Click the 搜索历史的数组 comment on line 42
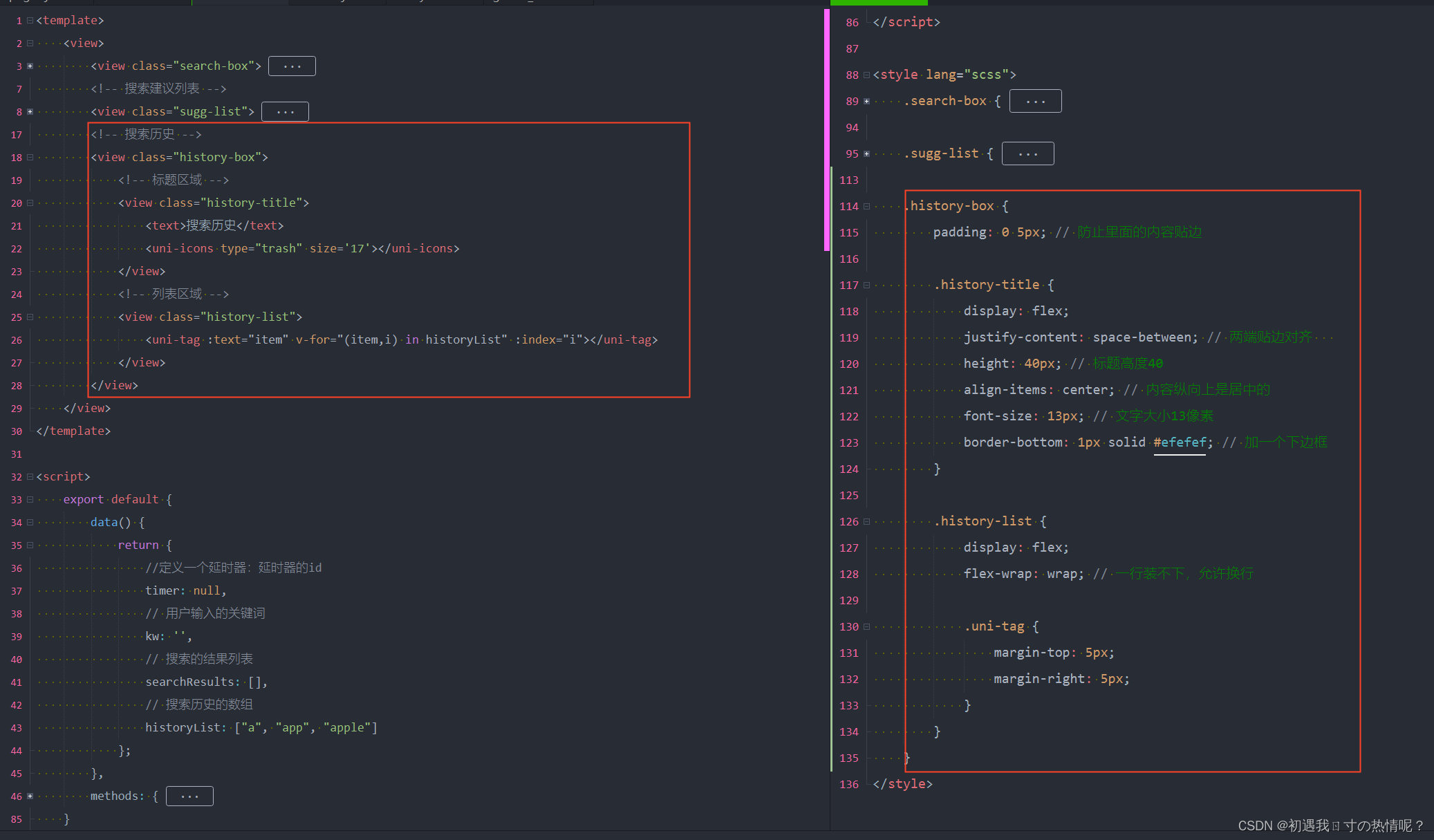The height and width of the screenshot is (840, 1434). [x=199, y=705]
